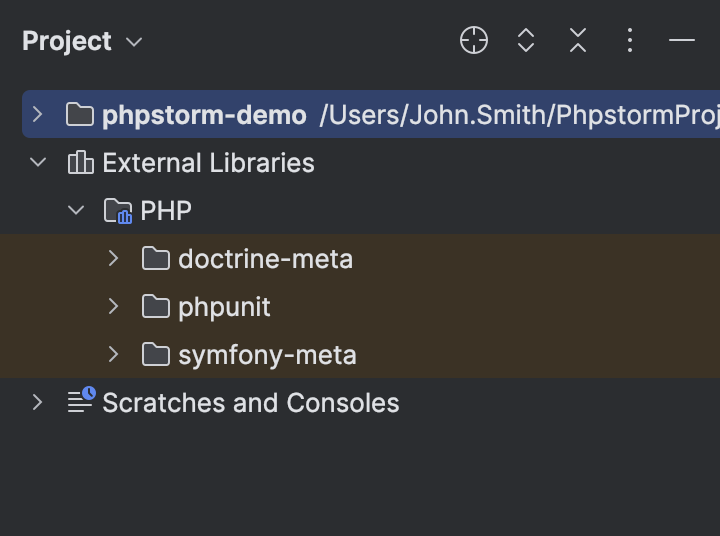Open the Project panel options menu
The height and width of the screenshot is (536, 720).
coord(630,41)
